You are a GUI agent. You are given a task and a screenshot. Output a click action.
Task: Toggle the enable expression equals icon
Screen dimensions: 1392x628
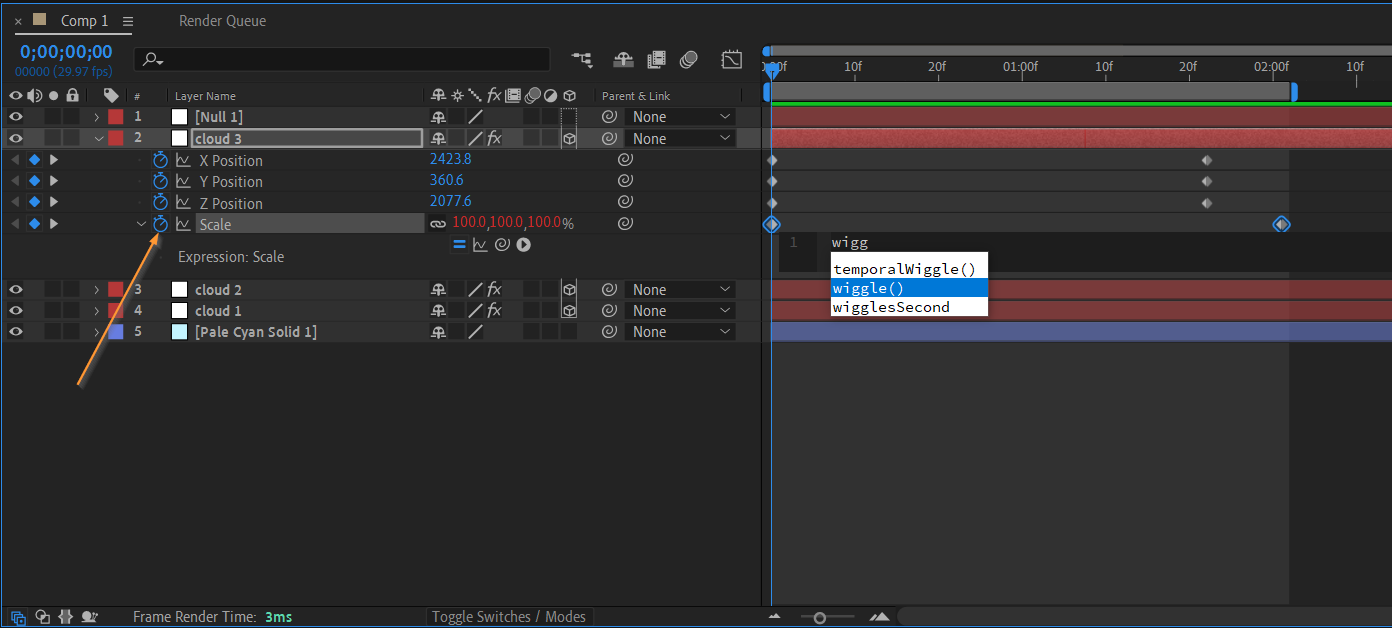459,244
